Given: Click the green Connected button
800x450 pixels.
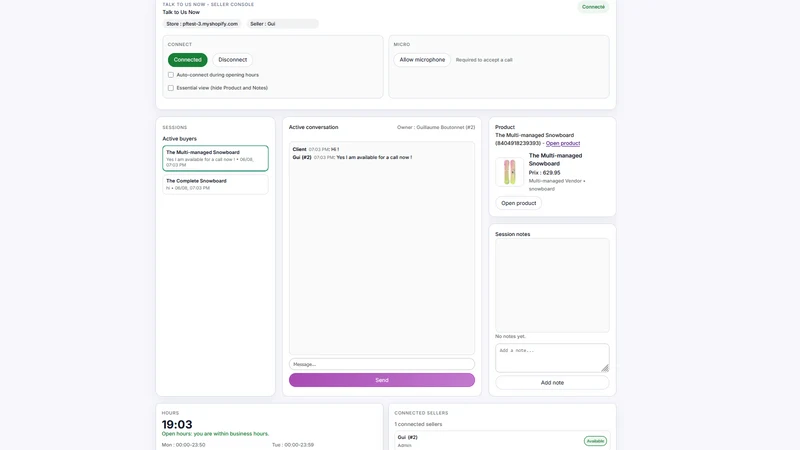Looking at the screenshot, I should (x=187, y=60).
